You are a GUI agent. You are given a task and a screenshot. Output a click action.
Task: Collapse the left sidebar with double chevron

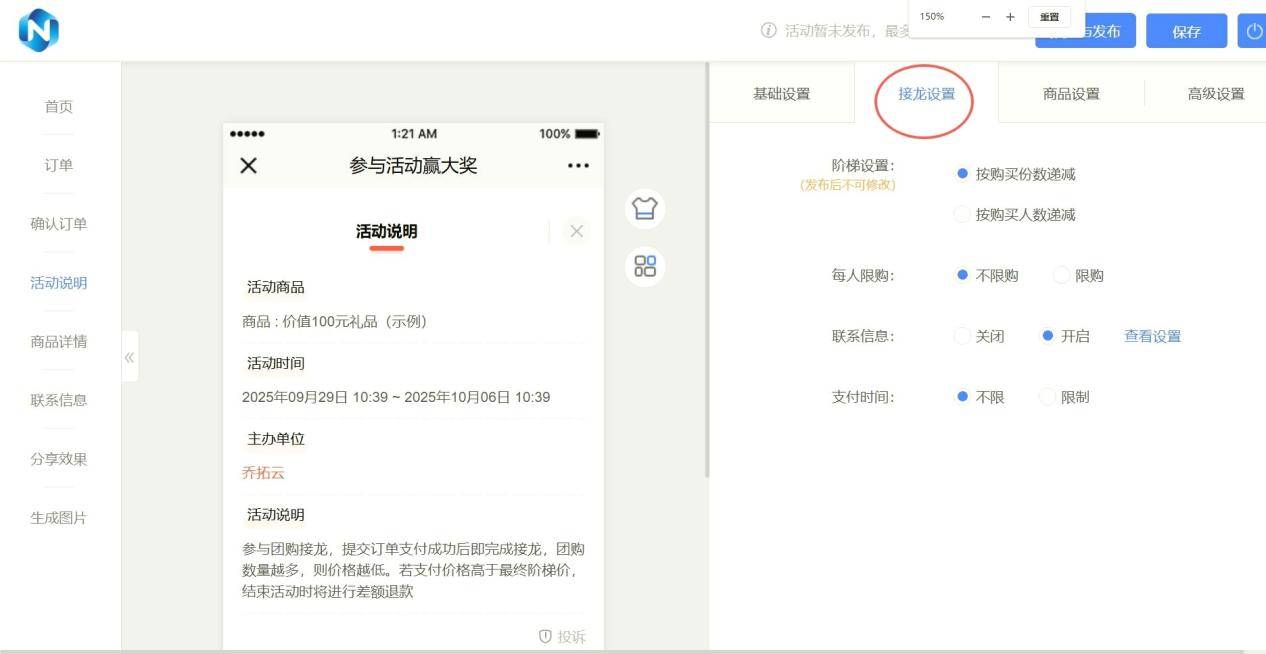[x=129, y=357]
